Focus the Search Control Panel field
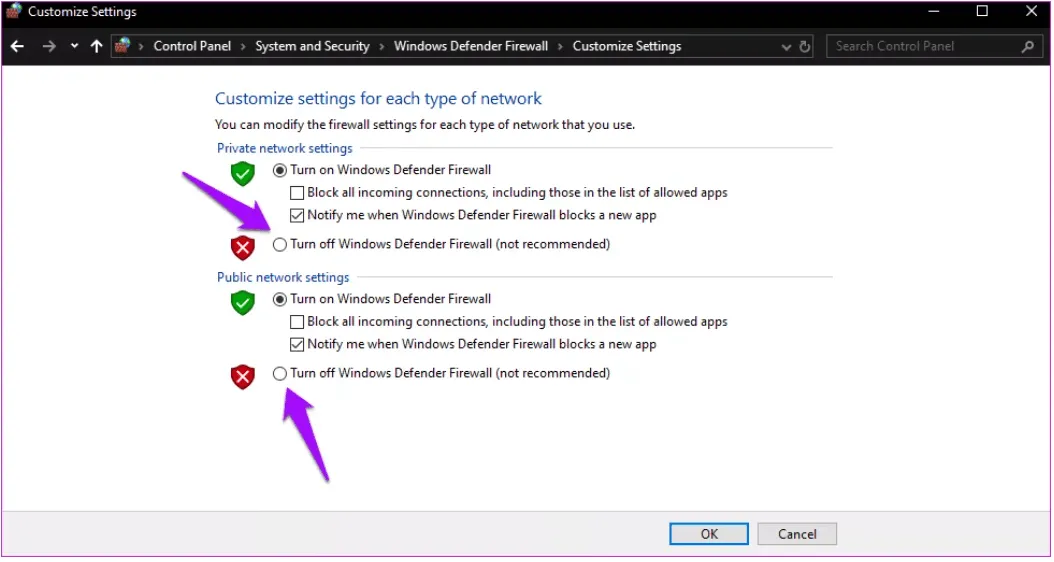Screen dimensions: 1054x562 [x=920, y=46]
